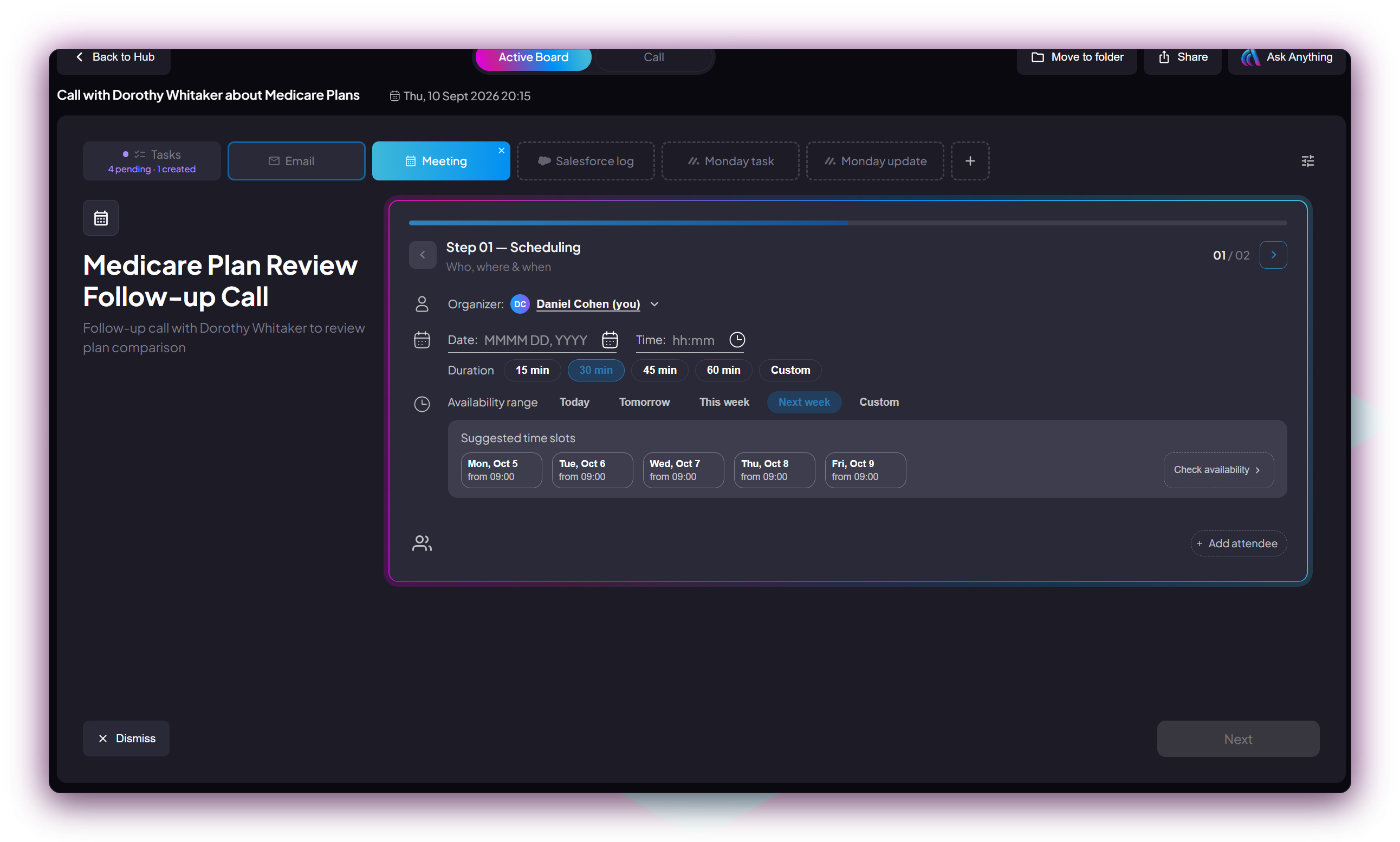Click the Time hh:mm field
Screen dimensions: 1400x842
[693, 340]
